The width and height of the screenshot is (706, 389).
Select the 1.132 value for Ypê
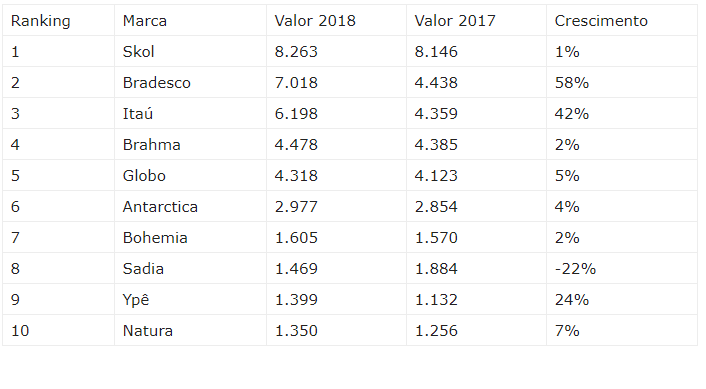(x=436, y=299)
